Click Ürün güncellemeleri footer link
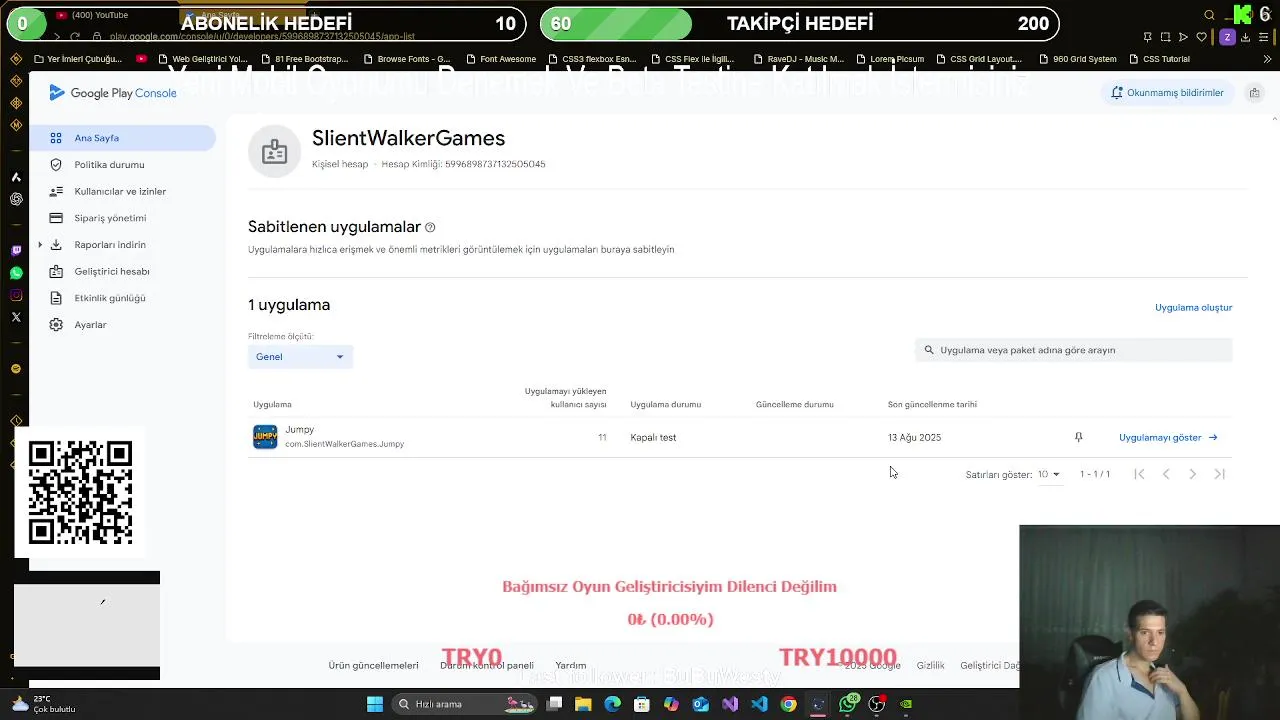This screenshot has height=720, width=1280. point(373,665)
